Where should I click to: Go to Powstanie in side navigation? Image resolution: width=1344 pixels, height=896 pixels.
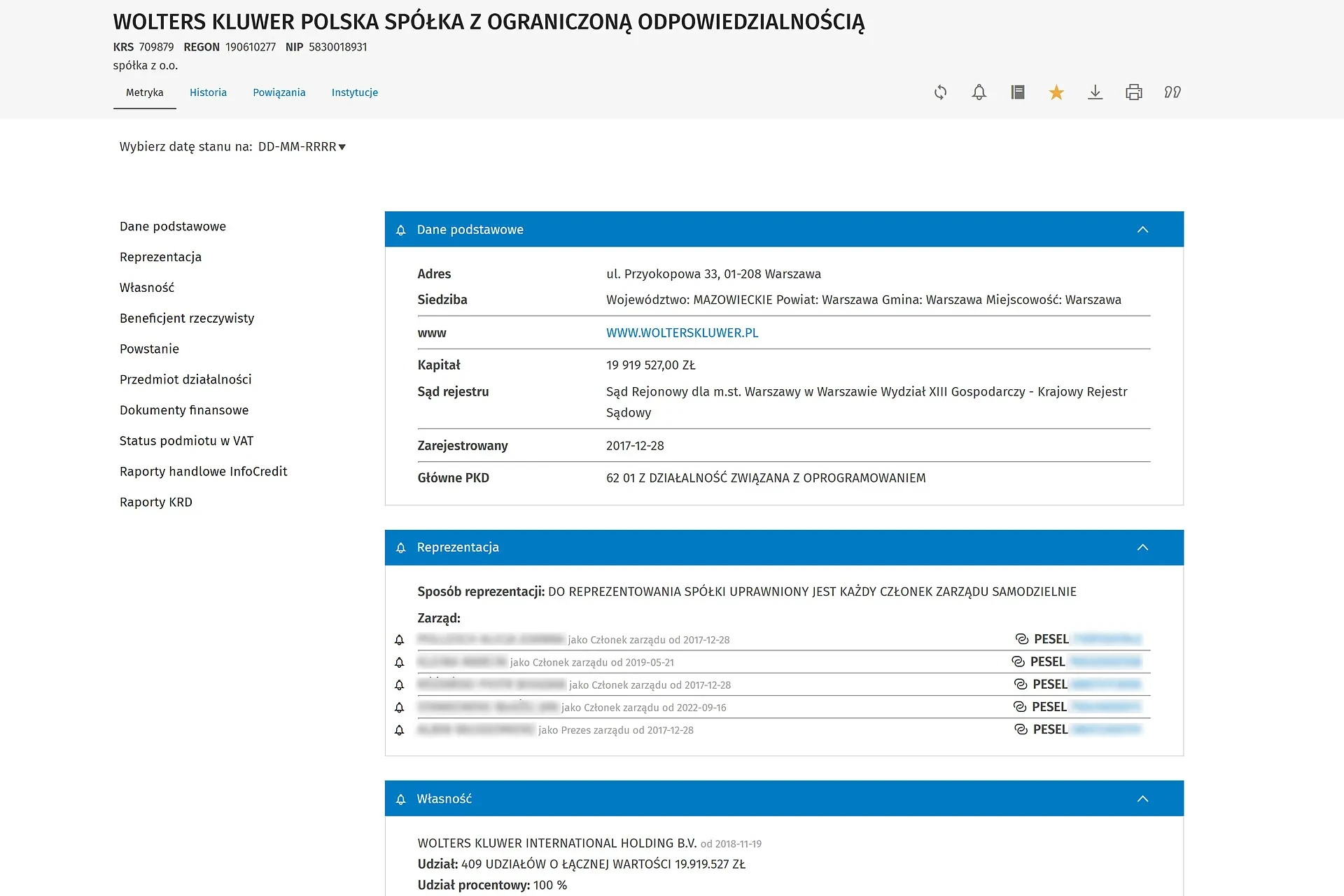pyautogui.click(x=150, y=349)
